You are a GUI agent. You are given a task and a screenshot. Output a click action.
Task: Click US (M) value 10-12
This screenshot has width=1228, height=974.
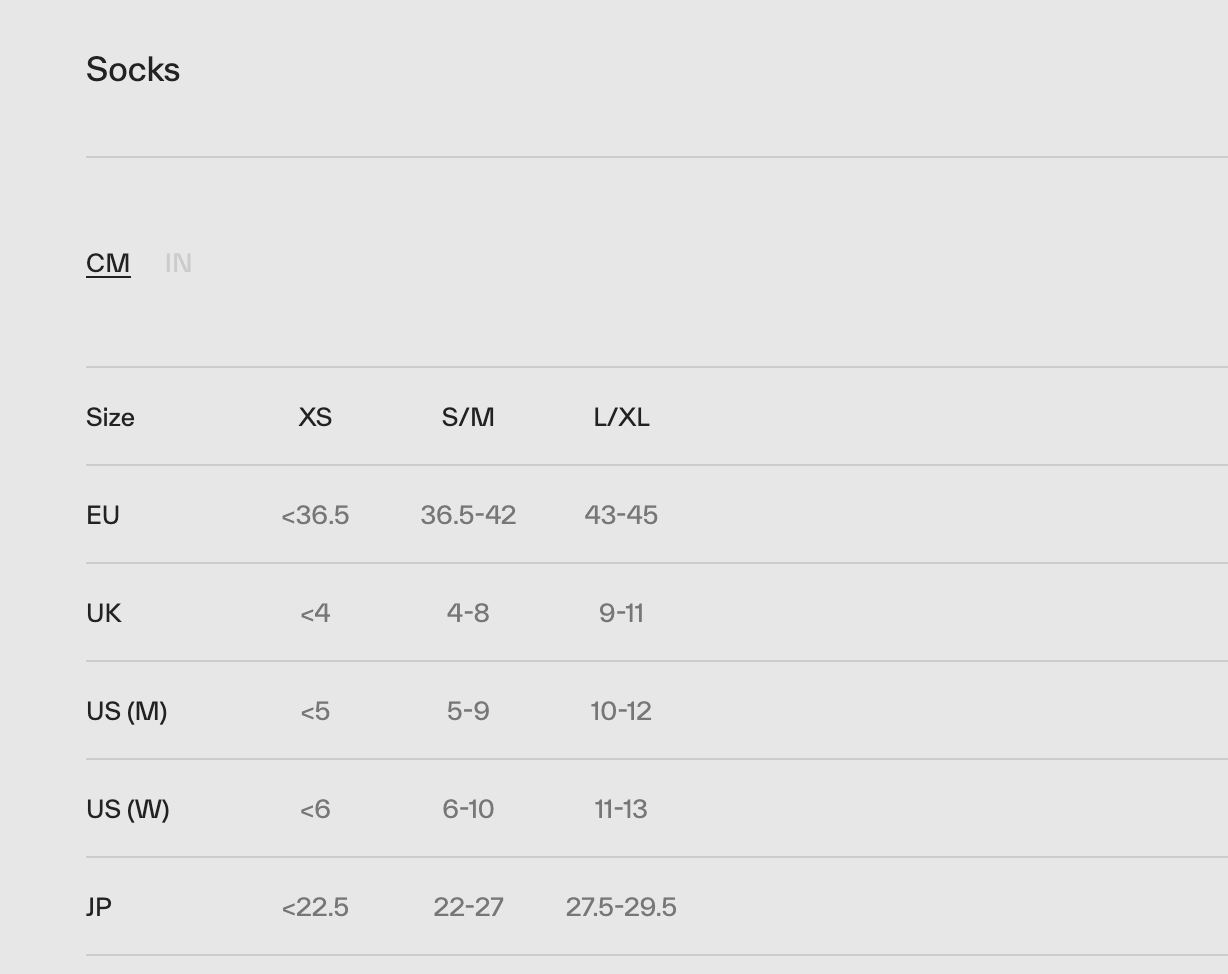point(621,711)
